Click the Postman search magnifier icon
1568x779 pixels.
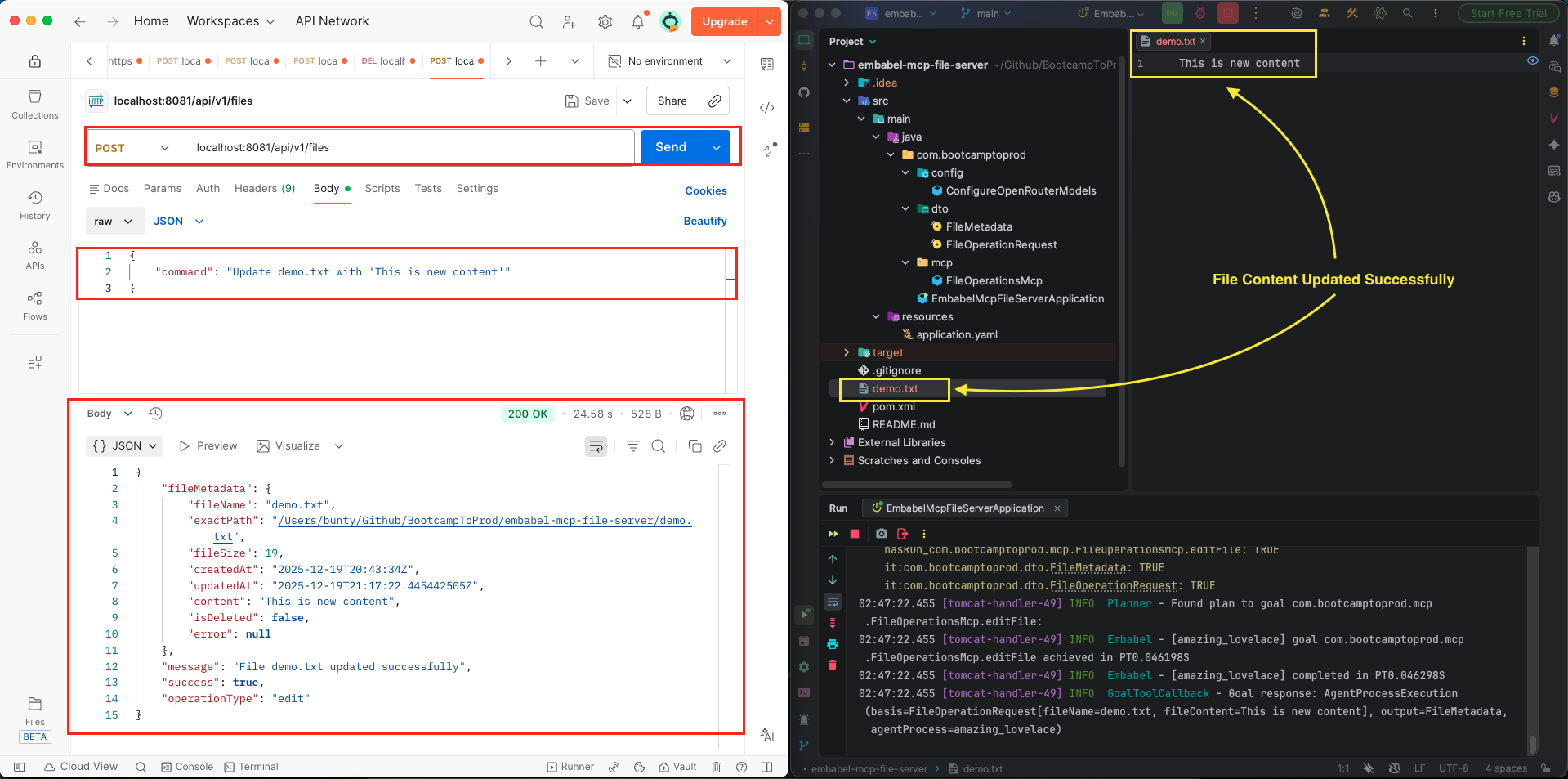tap(536, 22)
